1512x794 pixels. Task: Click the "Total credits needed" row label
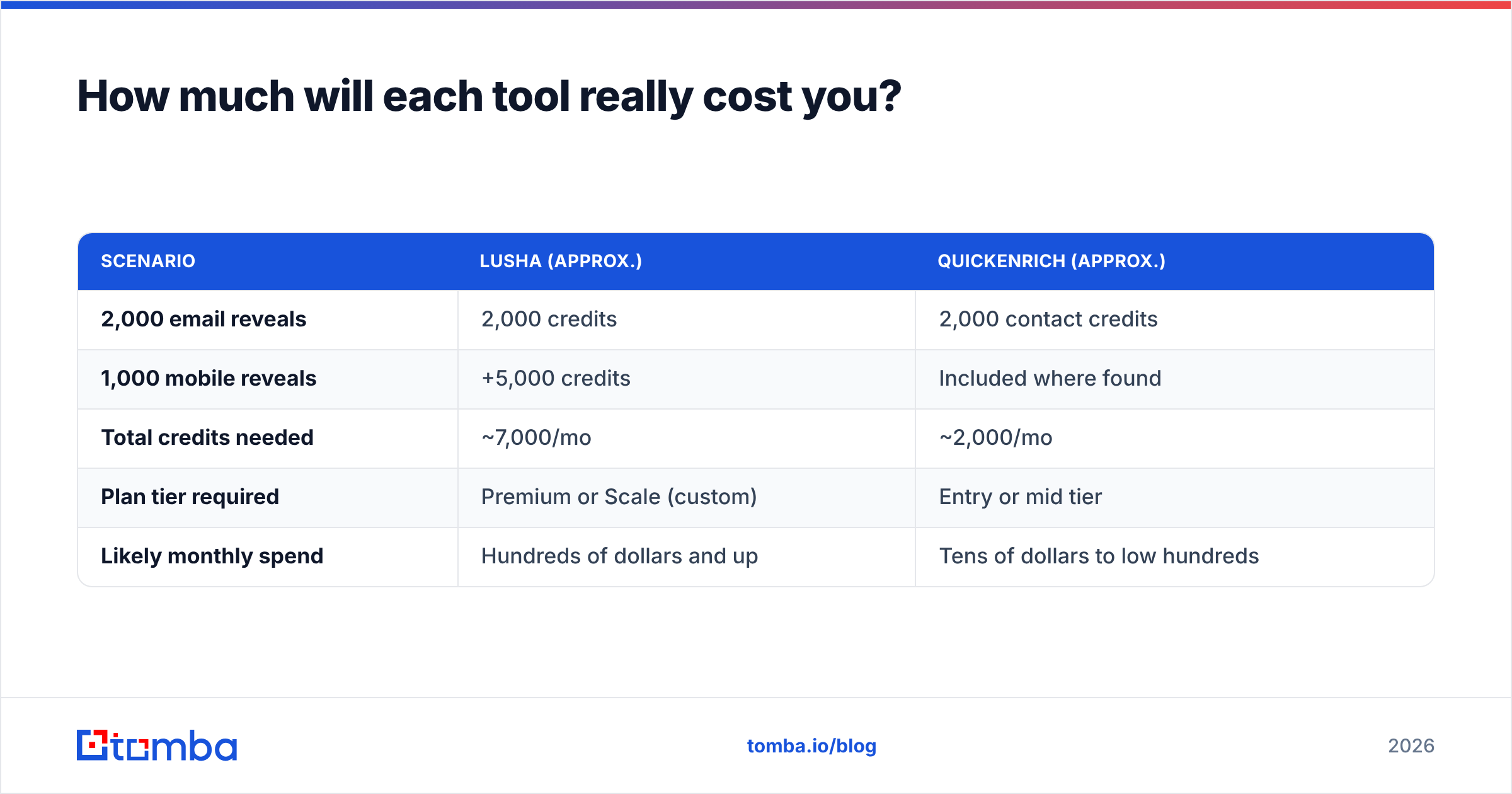[x=207, y=438]
